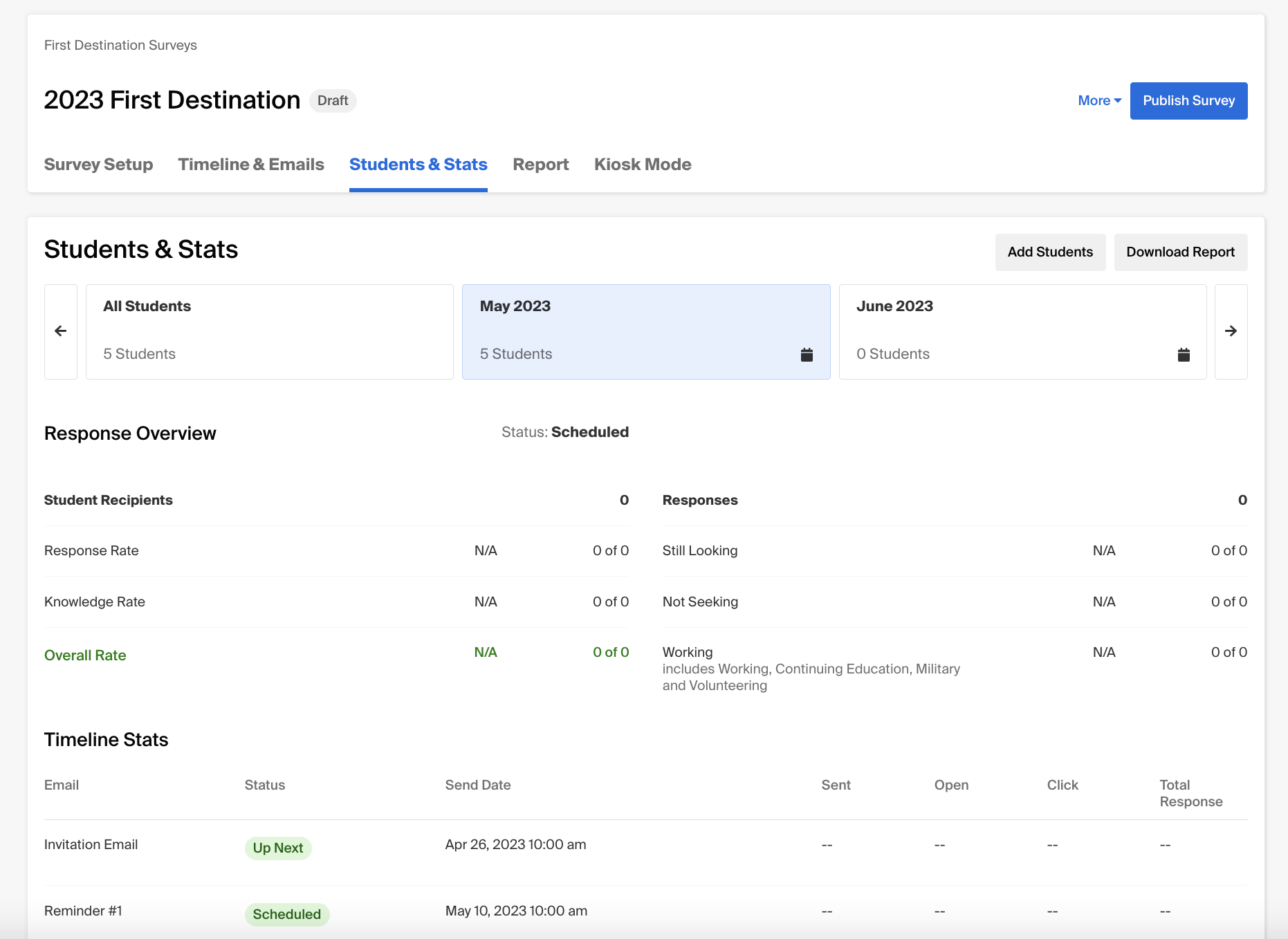Click the Overall Rate label
Screen dimensions: 1288x939
(85, 656)
